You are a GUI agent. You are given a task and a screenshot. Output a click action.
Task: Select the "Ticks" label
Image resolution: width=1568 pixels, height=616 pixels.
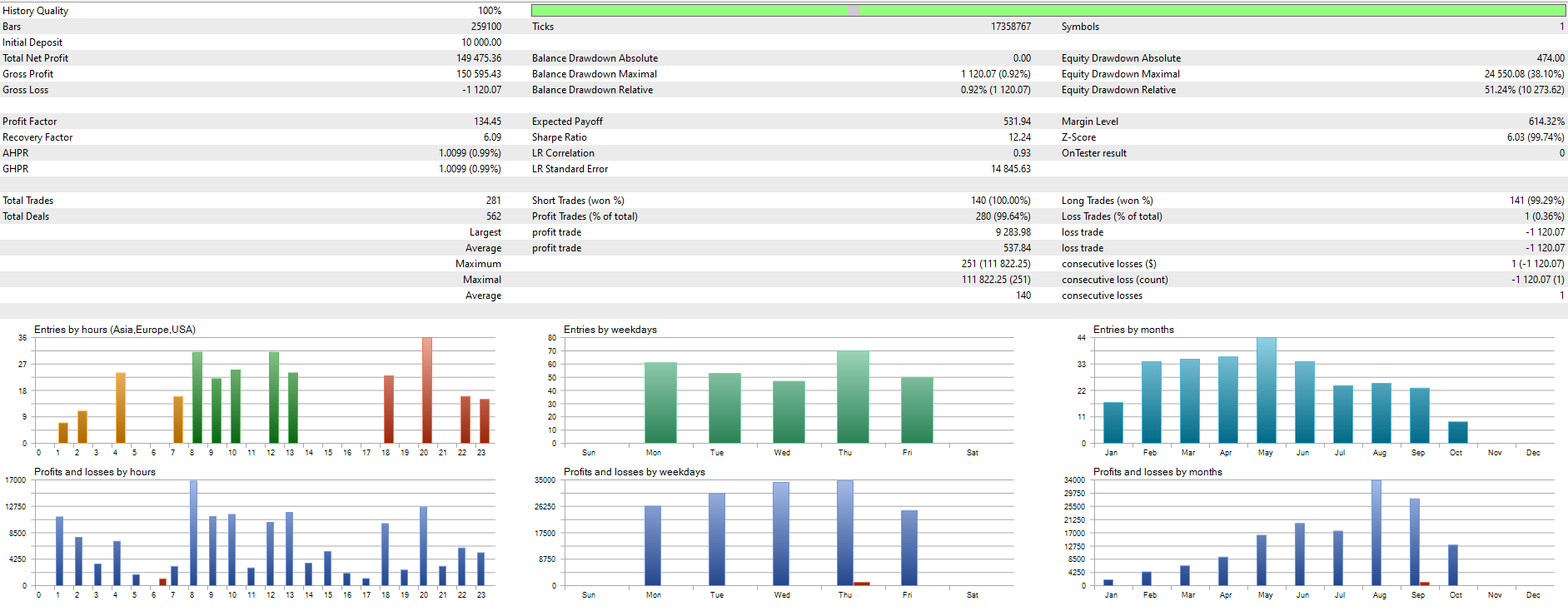[x=543, y=27]
